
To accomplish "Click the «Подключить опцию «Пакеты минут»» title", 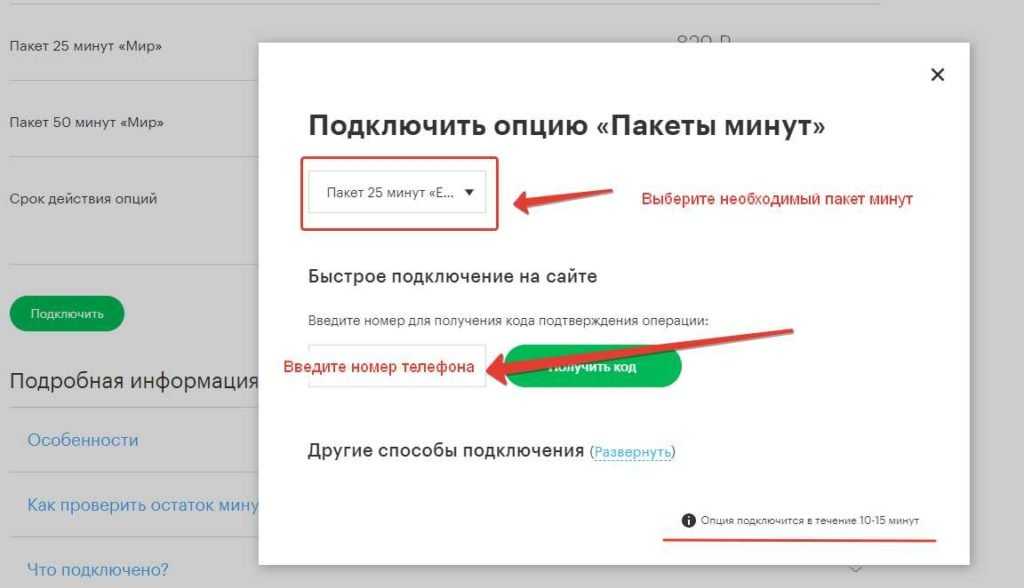I will tap(566, 125).
